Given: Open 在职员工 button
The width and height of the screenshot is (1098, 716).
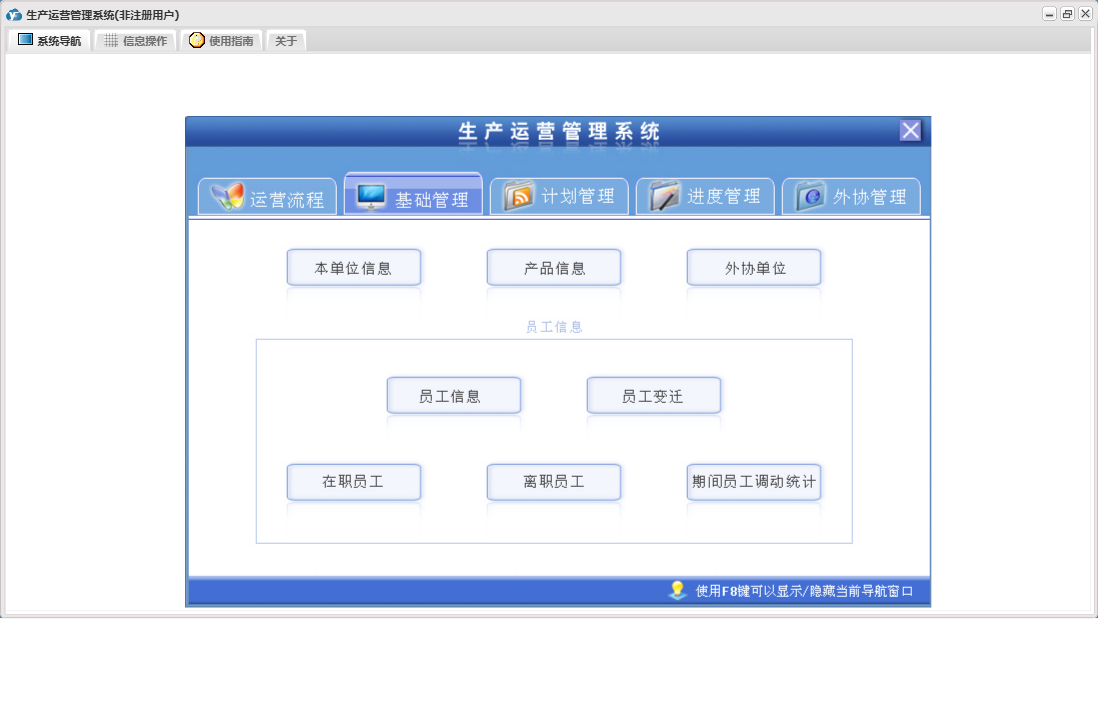Looking at the screenshot, I should click(x=354, y=482).
